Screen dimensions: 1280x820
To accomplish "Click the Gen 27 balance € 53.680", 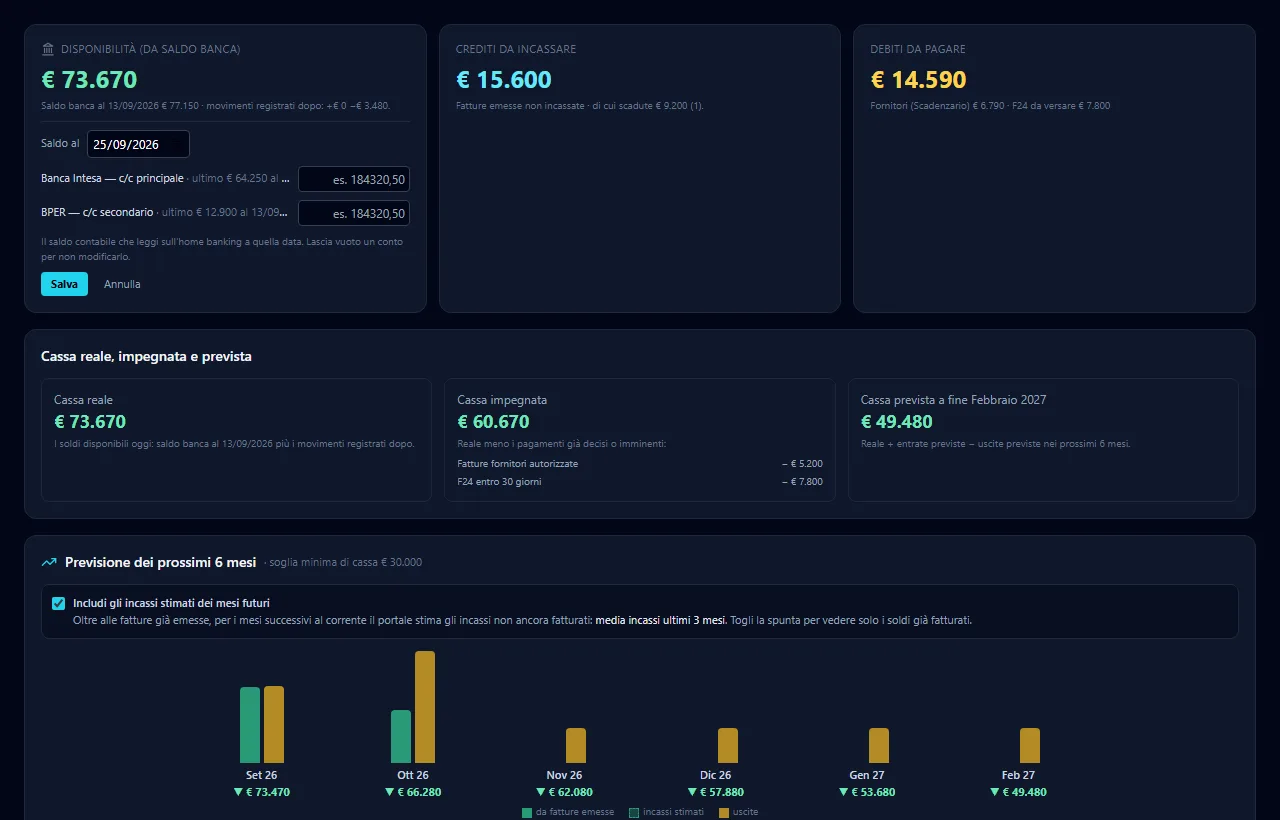I will 867,792.
